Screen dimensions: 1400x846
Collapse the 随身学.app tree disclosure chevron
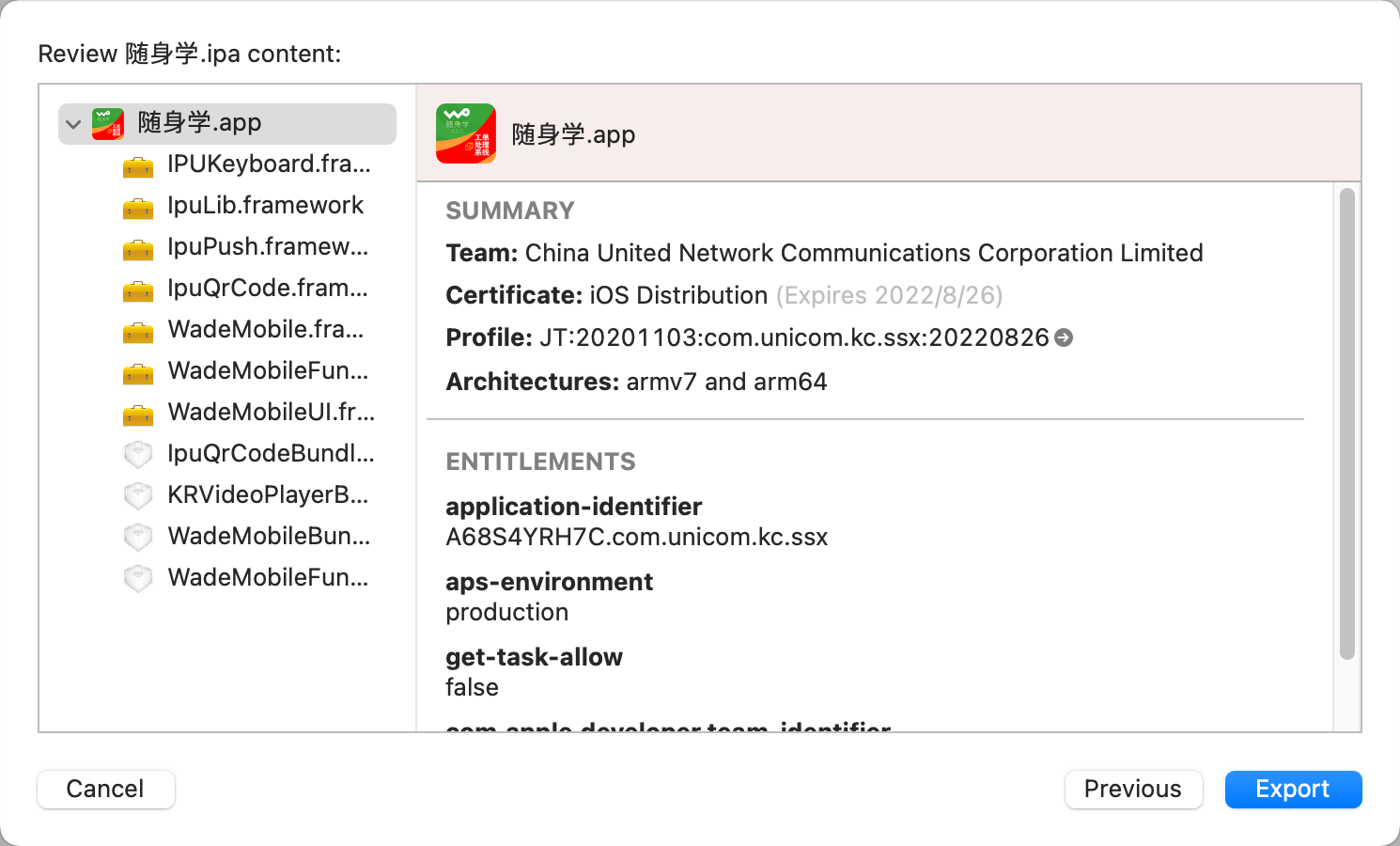[x=73, y=124]
